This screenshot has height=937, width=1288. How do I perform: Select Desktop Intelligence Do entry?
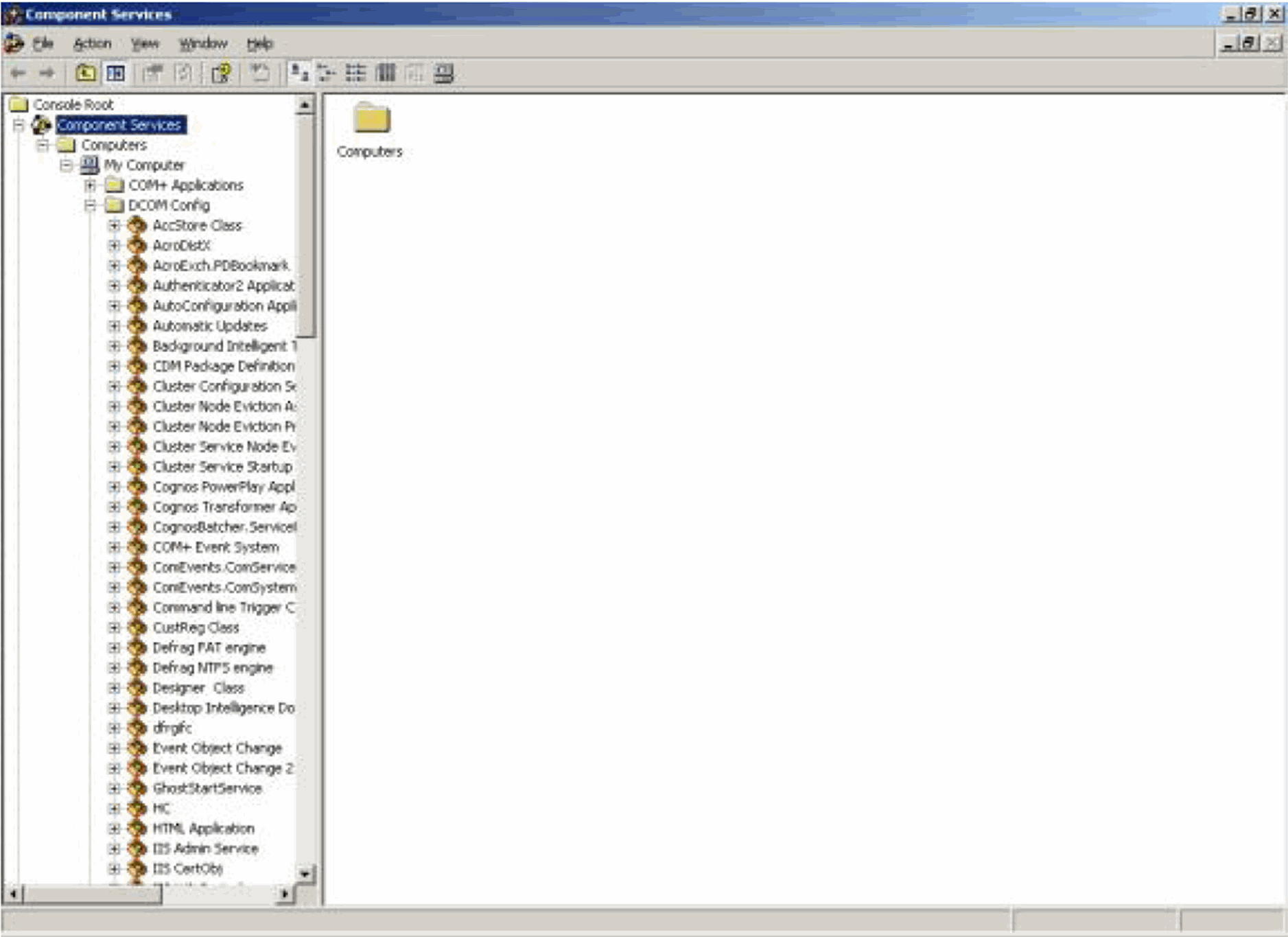224,708
